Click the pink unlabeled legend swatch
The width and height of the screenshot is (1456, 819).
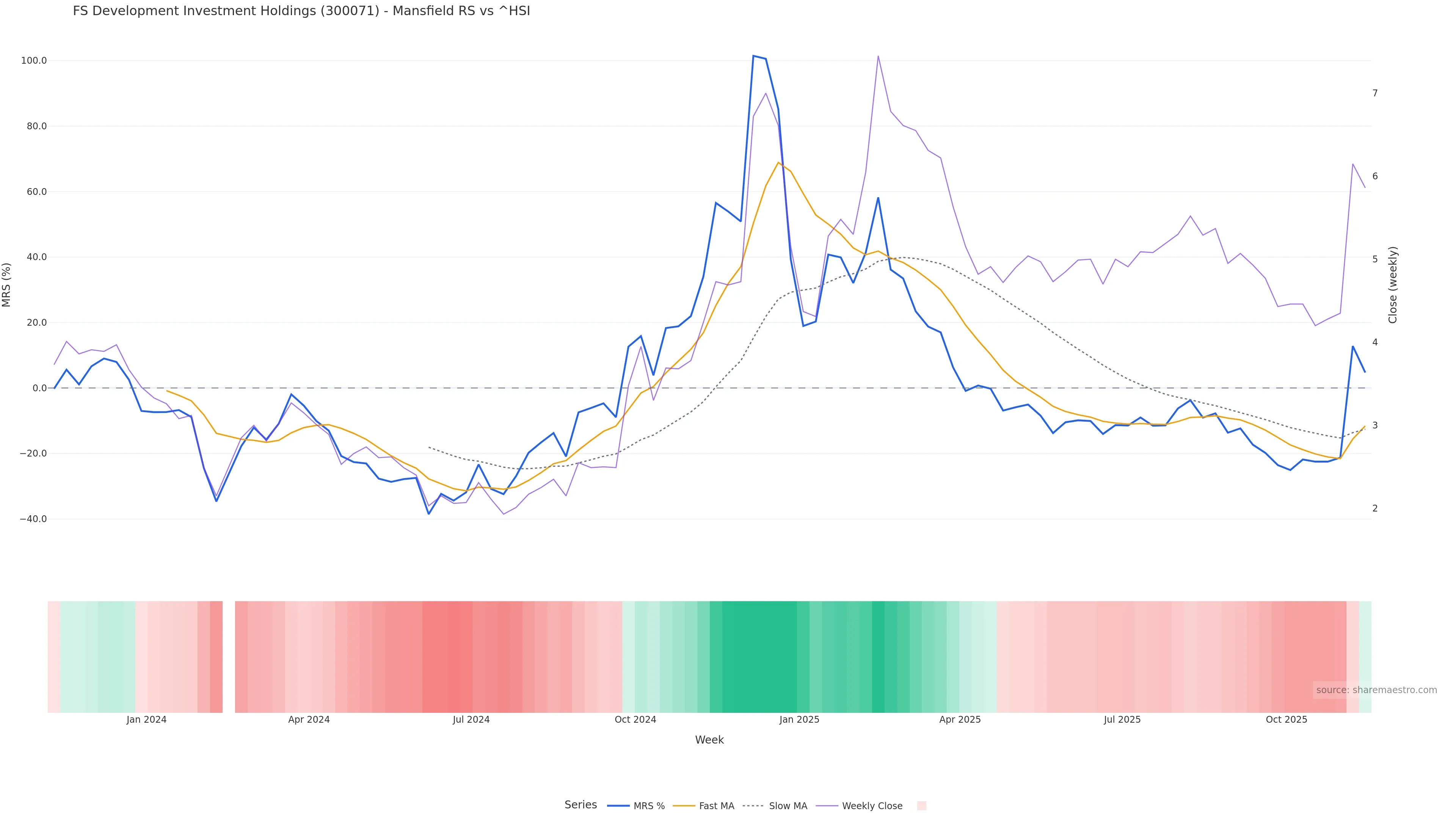click(x=921, y=806)
